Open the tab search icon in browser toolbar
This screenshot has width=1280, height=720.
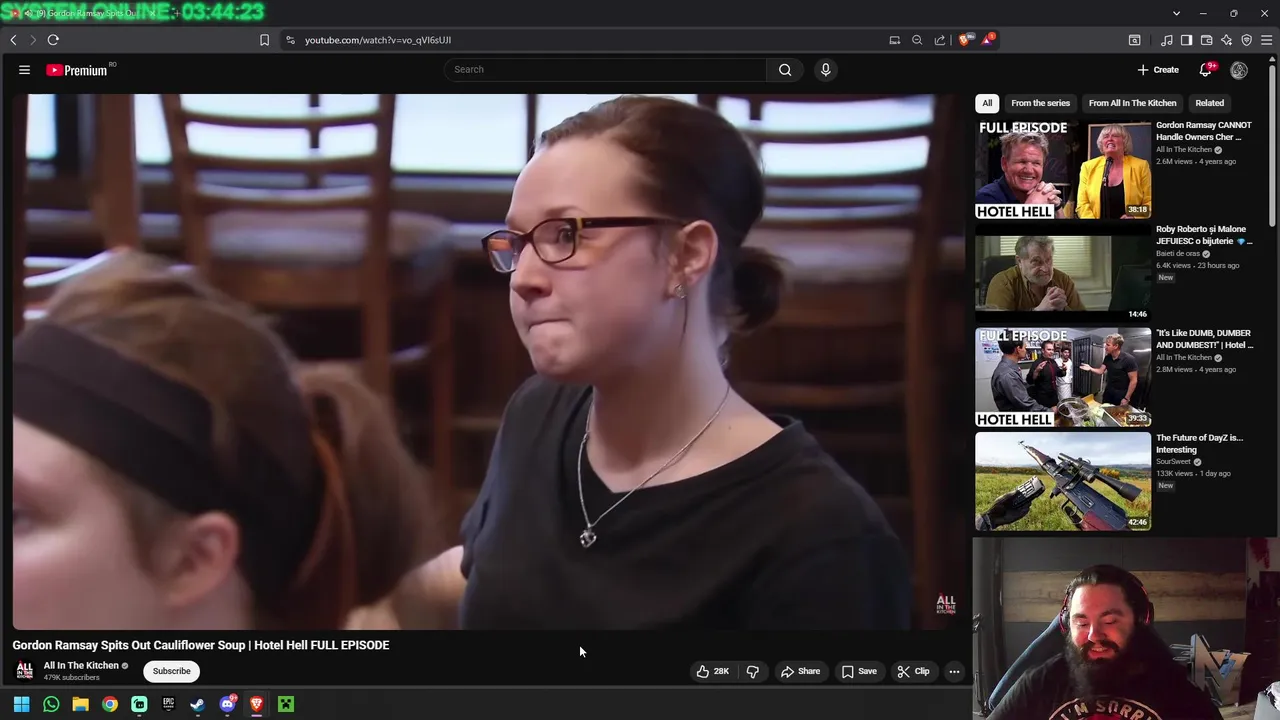point(1135,40)
